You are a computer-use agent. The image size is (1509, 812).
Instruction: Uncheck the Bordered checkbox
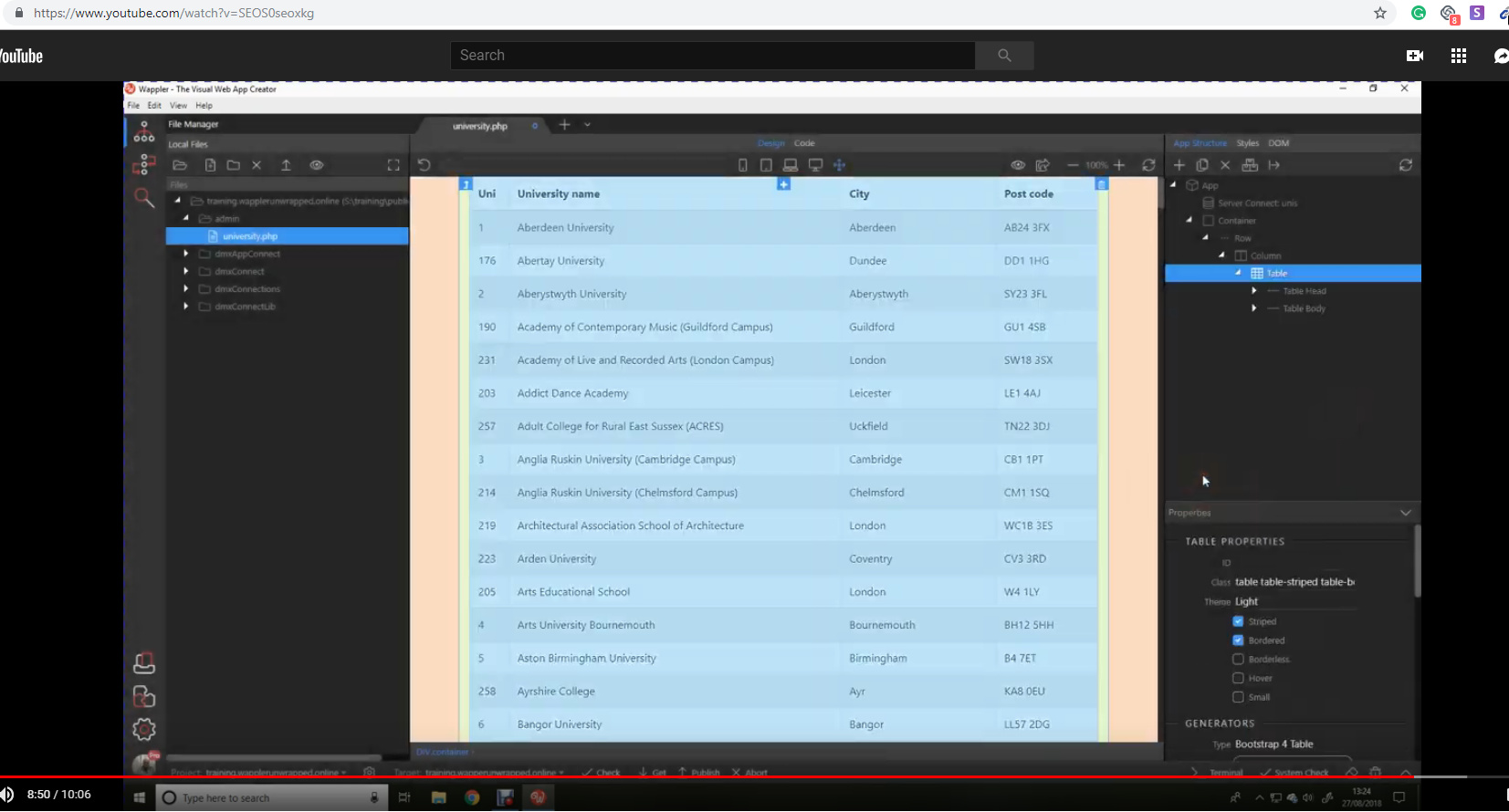[x=1238, y=640]
